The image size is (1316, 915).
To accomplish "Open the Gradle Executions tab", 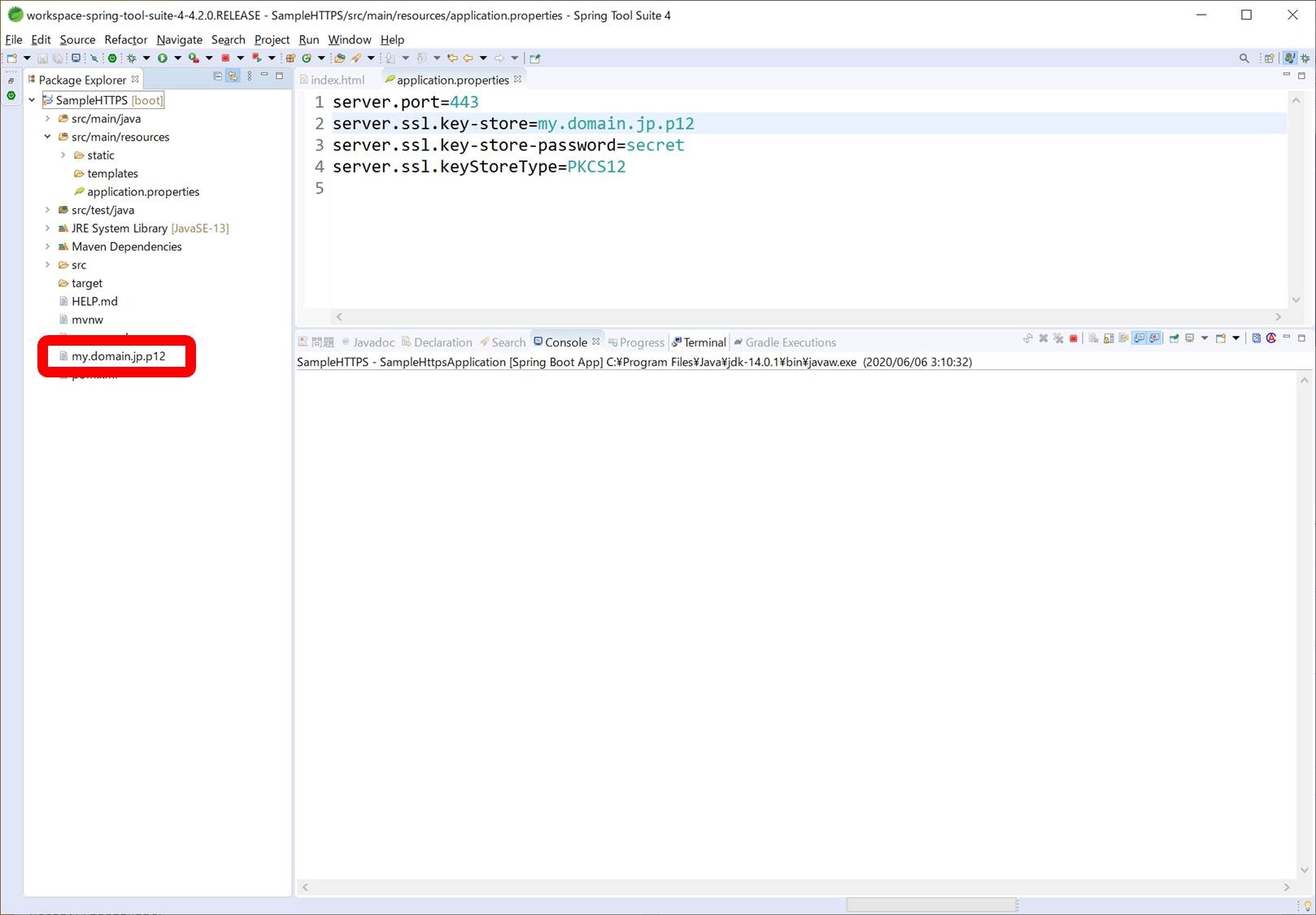I will point(785,342).
